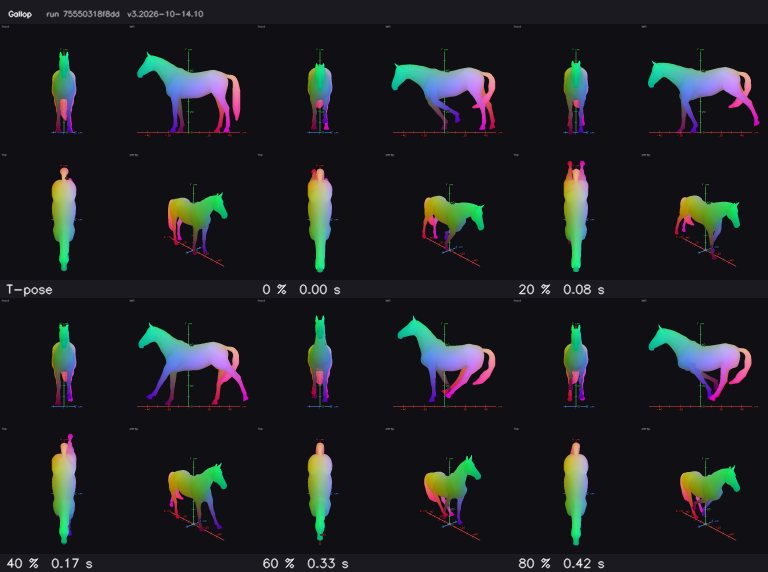The height and width of the screenshot is (572, 768).
Task: Select the 80 % frame top-down view horse
Action: pos(576,494)
